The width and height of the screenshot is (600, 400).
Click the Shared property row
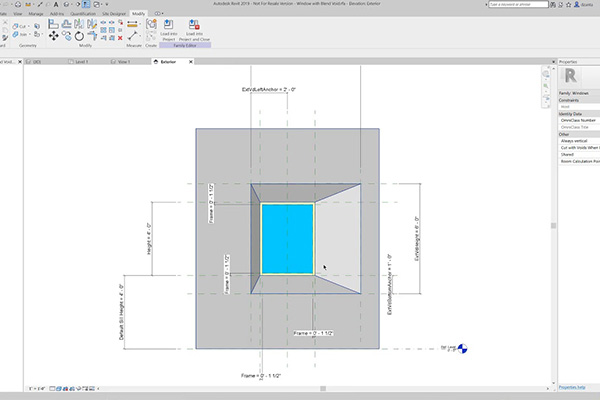pyautogui.click(x=579, y=155)
